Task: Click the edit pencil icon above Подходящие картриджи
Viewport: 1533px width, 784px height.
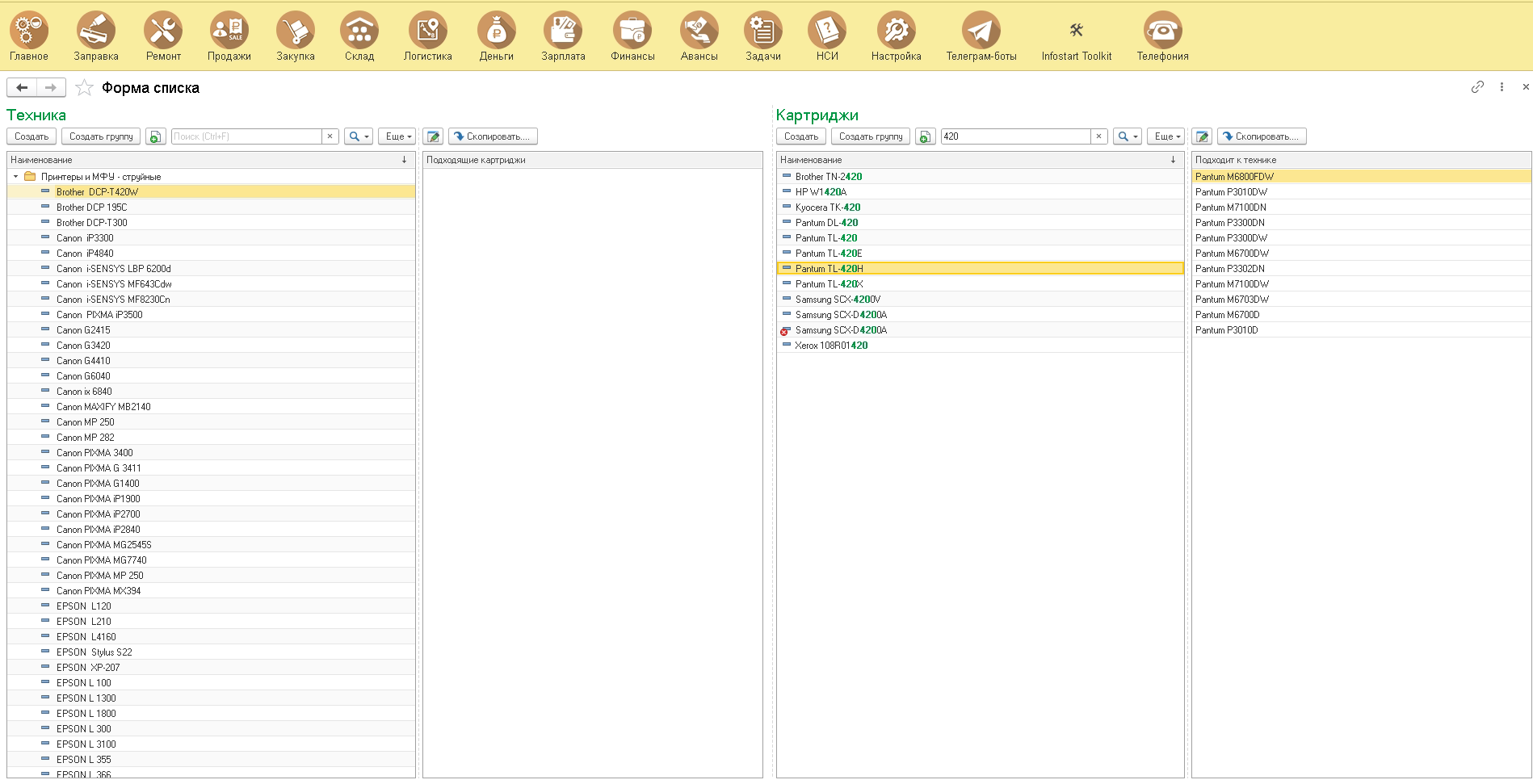Action: [x=433, y=136]
